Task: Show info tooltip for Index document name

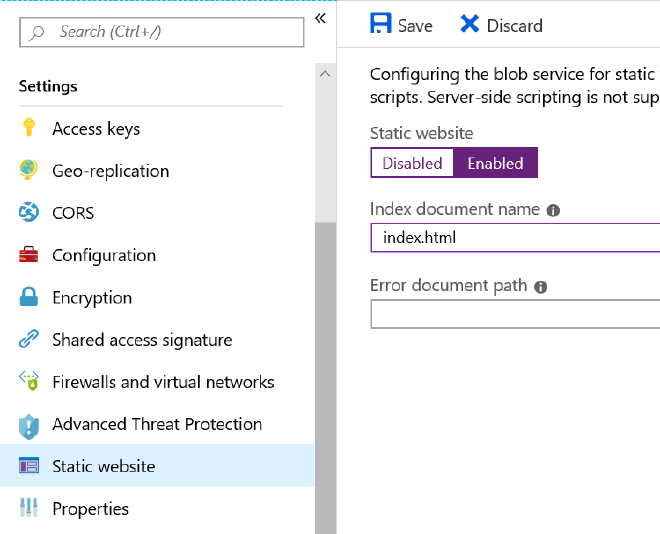Action: point(553,211)
